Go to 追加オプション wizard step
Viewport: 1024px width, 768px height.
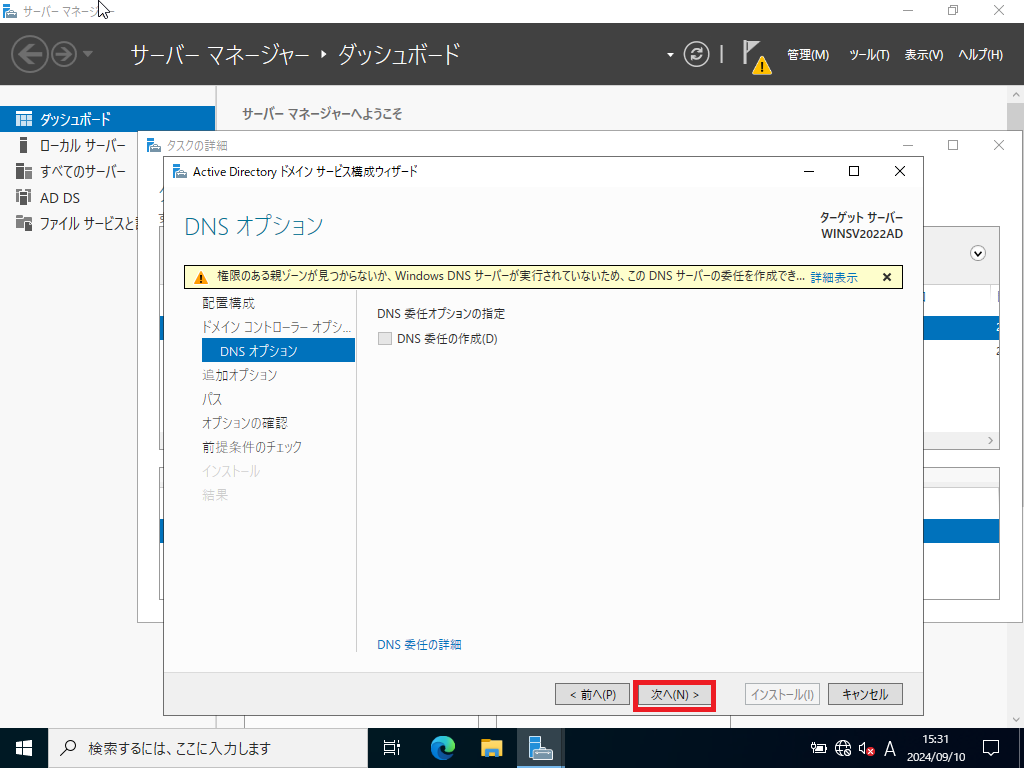[240, 375]
